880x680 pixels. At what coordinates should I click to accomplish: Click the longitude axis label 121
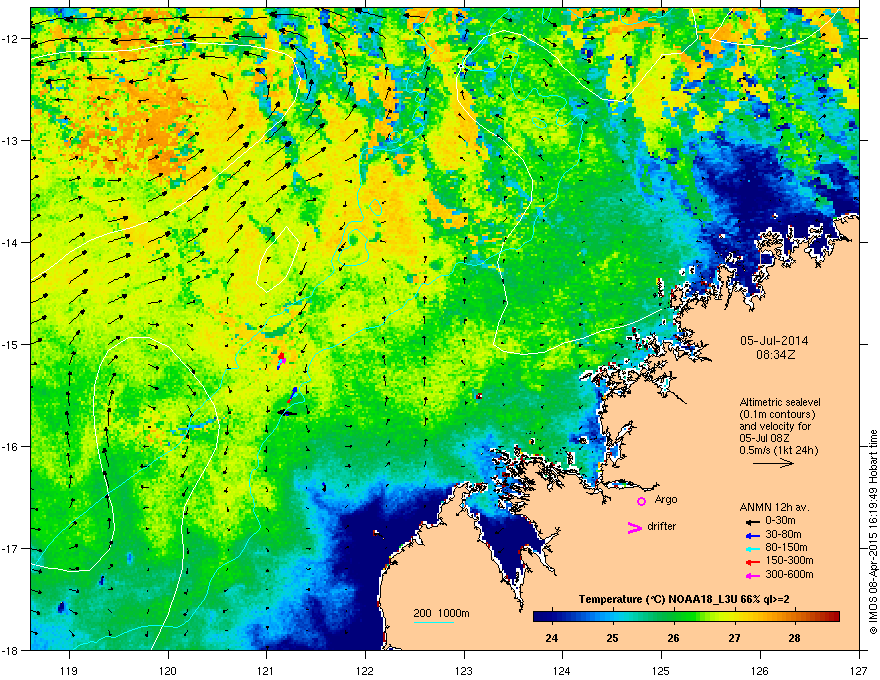[266, 670]
